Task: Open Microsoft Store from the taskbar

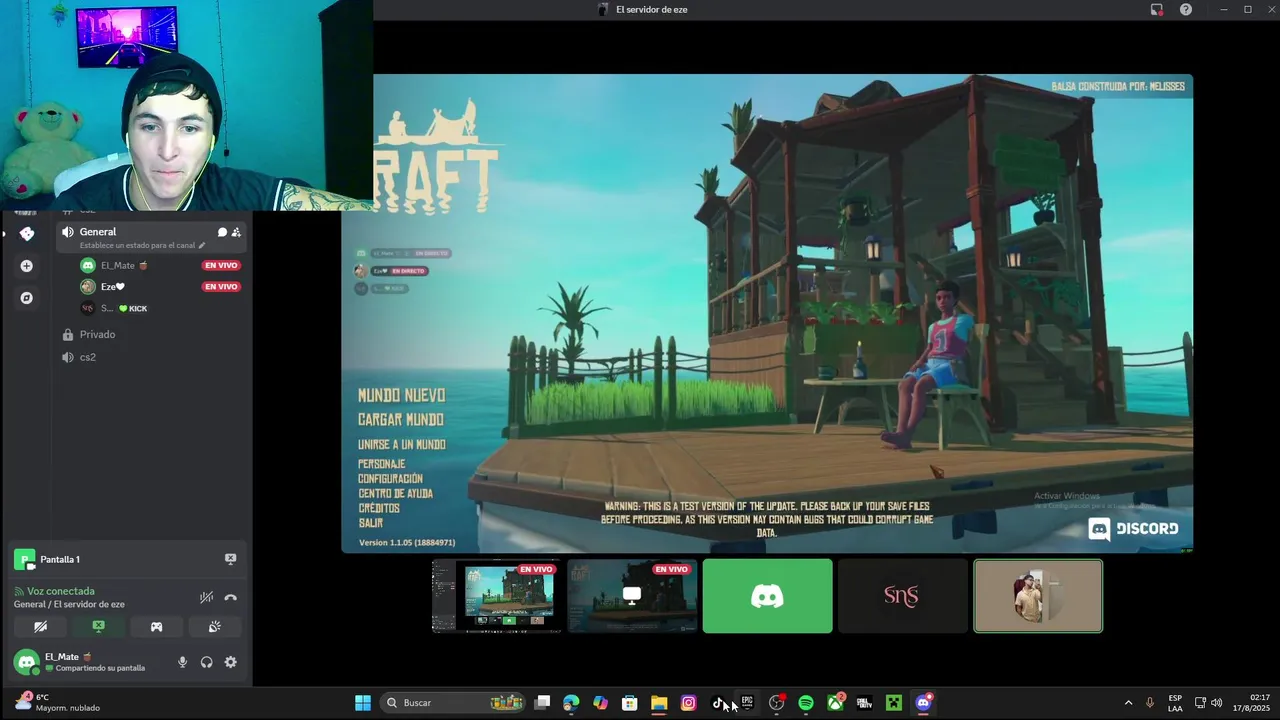Action: tap(630, 703)
